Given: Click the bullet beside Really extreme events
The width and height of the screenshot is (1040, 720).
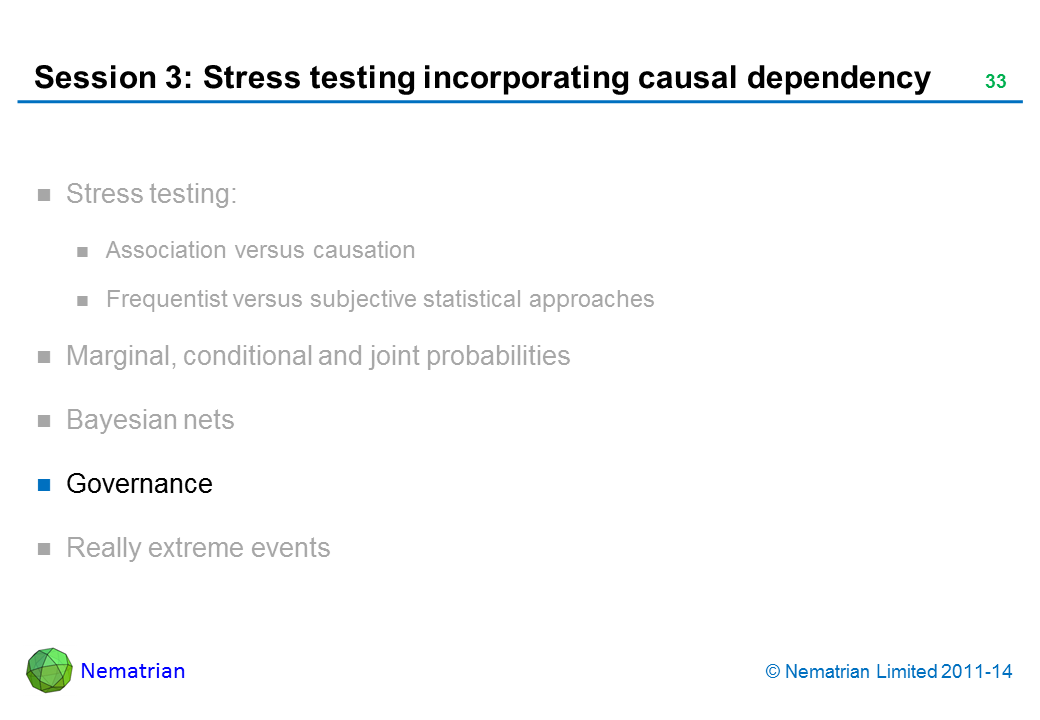Looking at the screenshot, I should 44,549.
